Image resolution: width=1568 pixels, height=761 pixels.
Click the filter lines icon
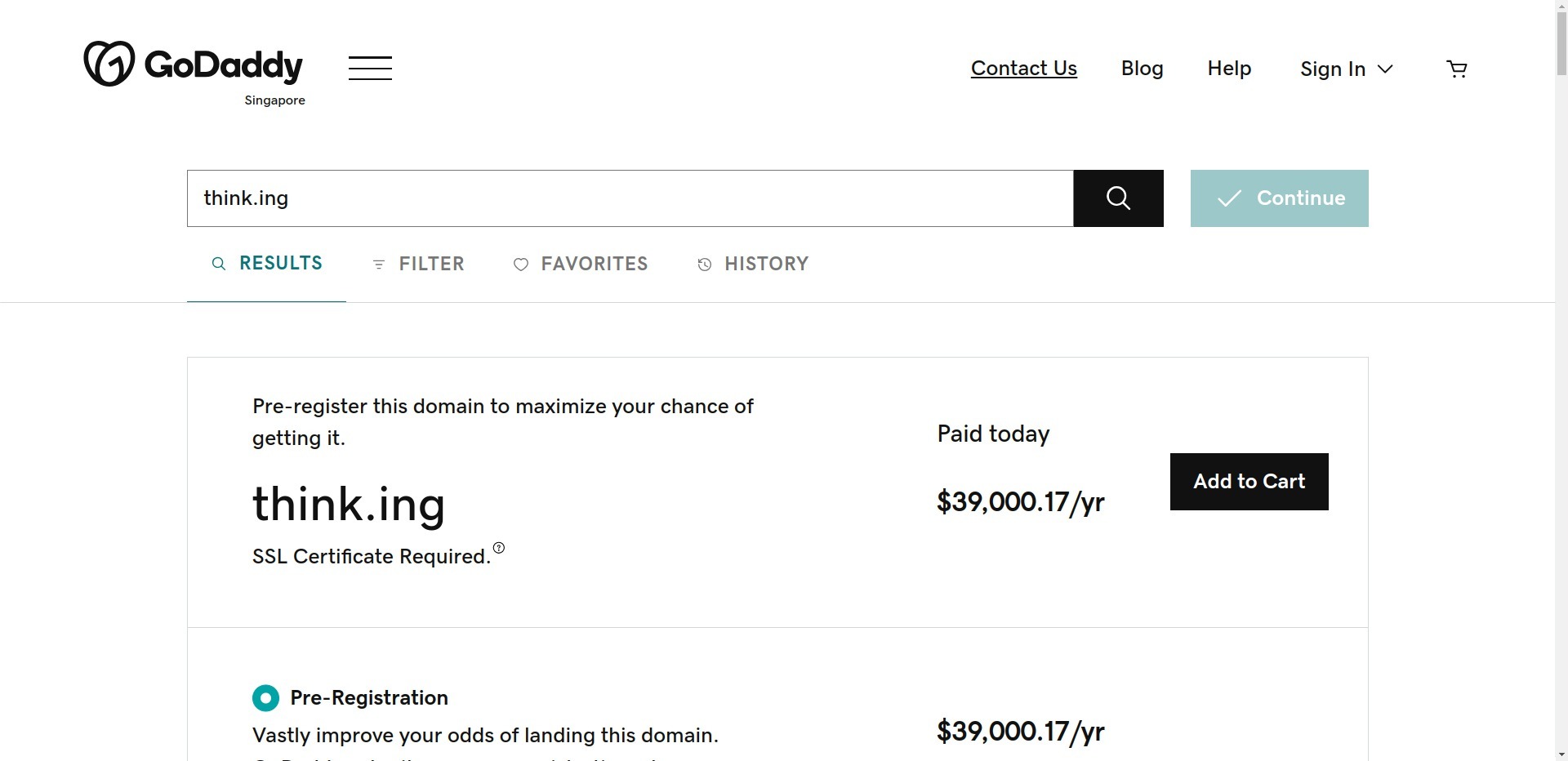click(x=379, y=265)
